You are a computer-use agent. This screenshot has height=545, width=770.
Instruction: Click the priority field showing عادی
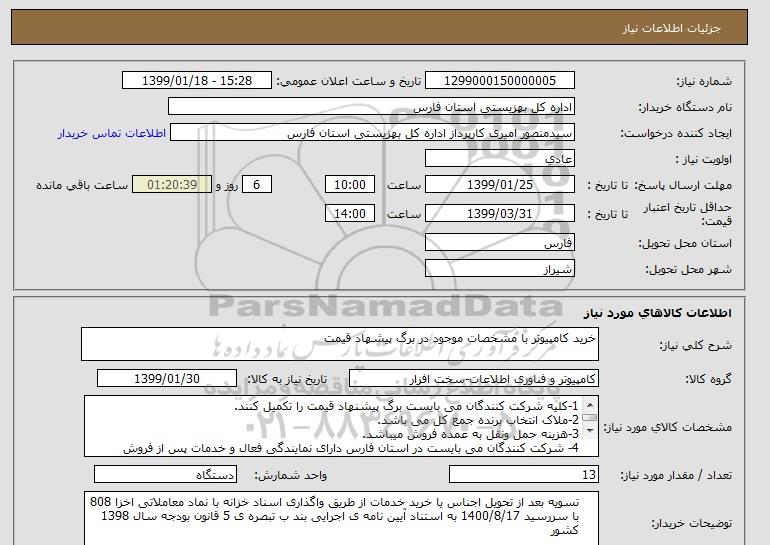coord(499,159)
